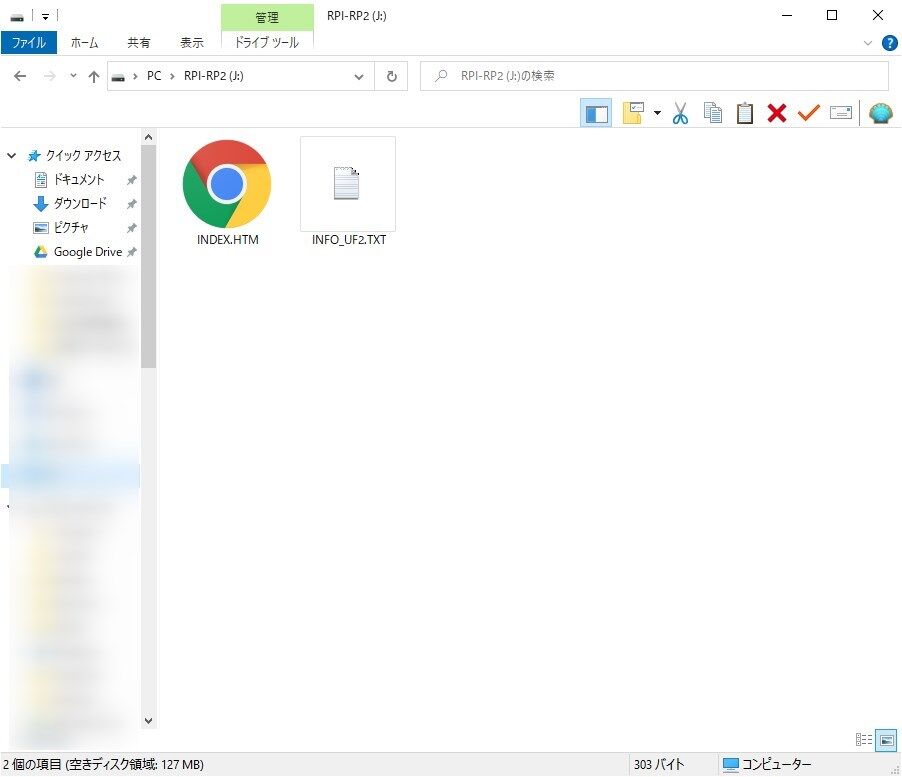Expand the ribbon with the chevron

[x=867, y=43]
